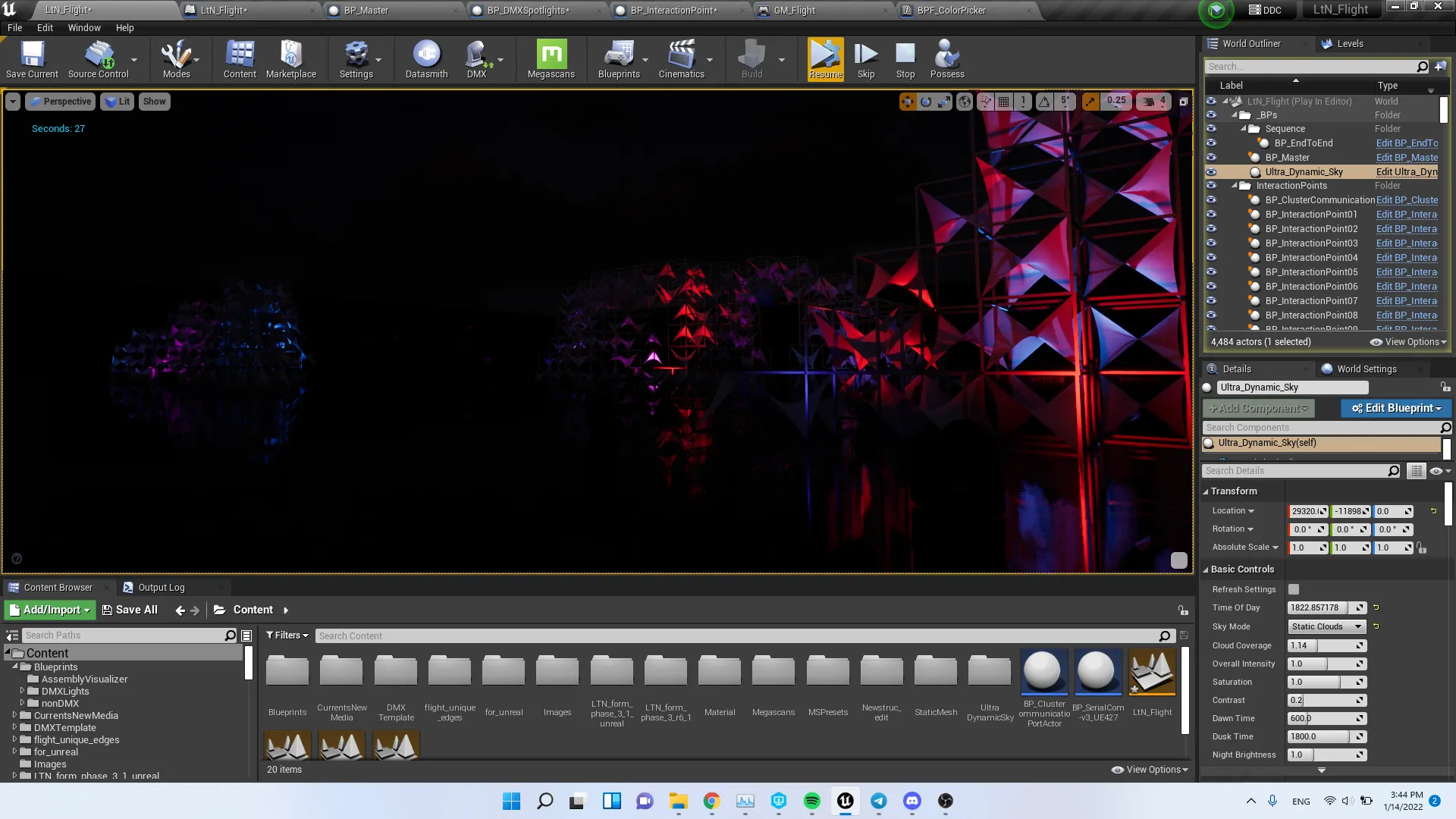This screenshot has width=1456, height=819.
Task: Skip a frame with Skip icon
Action: click(x=866, y=59)
